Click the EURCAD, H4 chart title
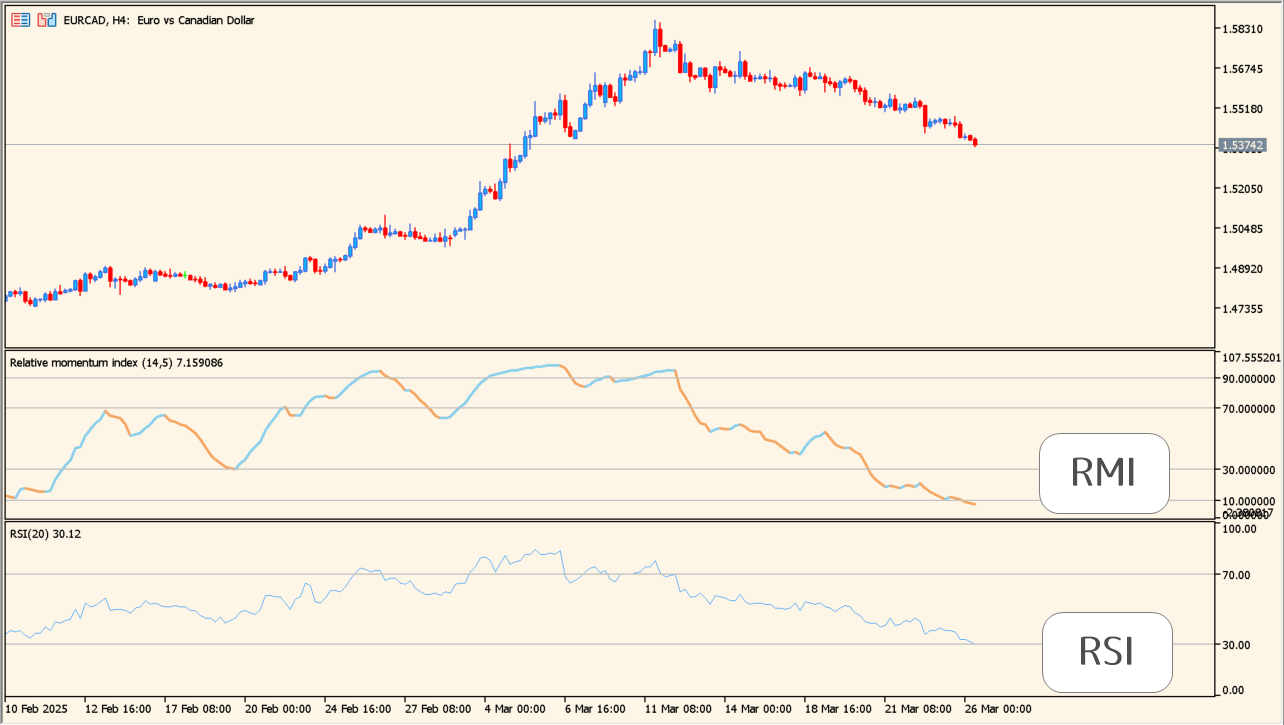This screenshot has width=1284, height=725. point(157,20)
